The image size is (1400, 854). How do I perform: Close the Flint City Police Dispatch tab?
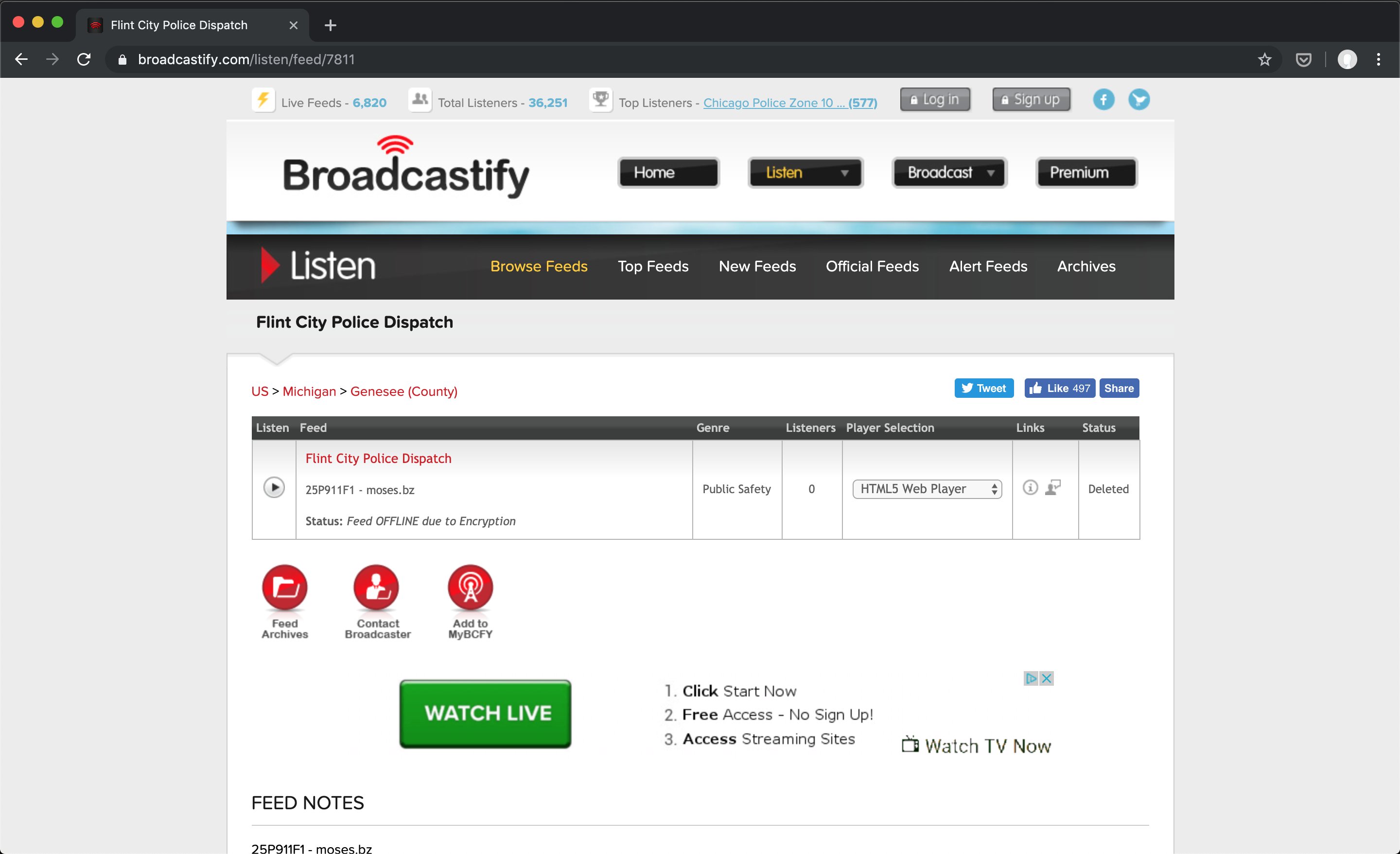tap(293, 26)
